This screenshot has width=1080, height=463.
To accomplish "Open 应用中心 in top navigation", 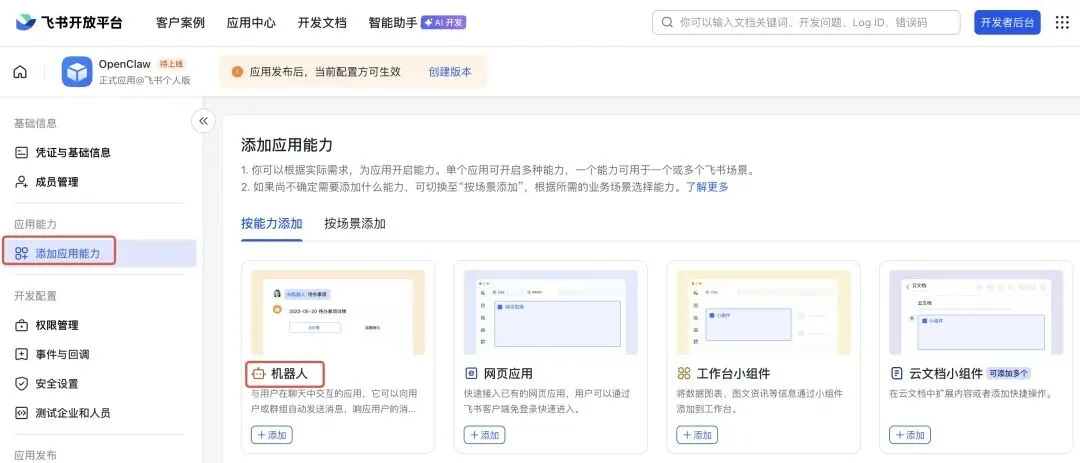I will tap(251, 23).
